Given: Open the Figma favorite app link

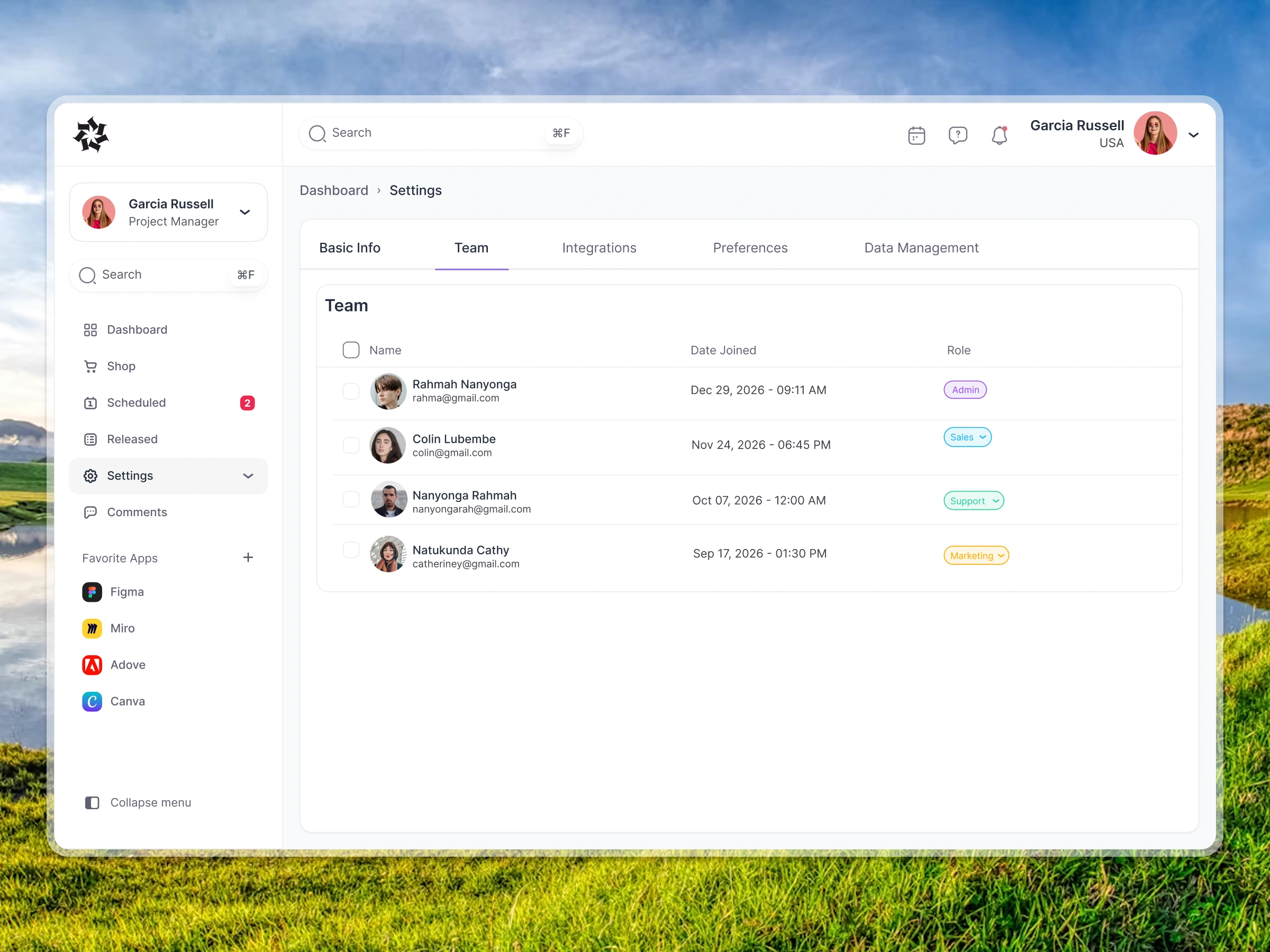Looking at the screenshot, I should point(127,592).
